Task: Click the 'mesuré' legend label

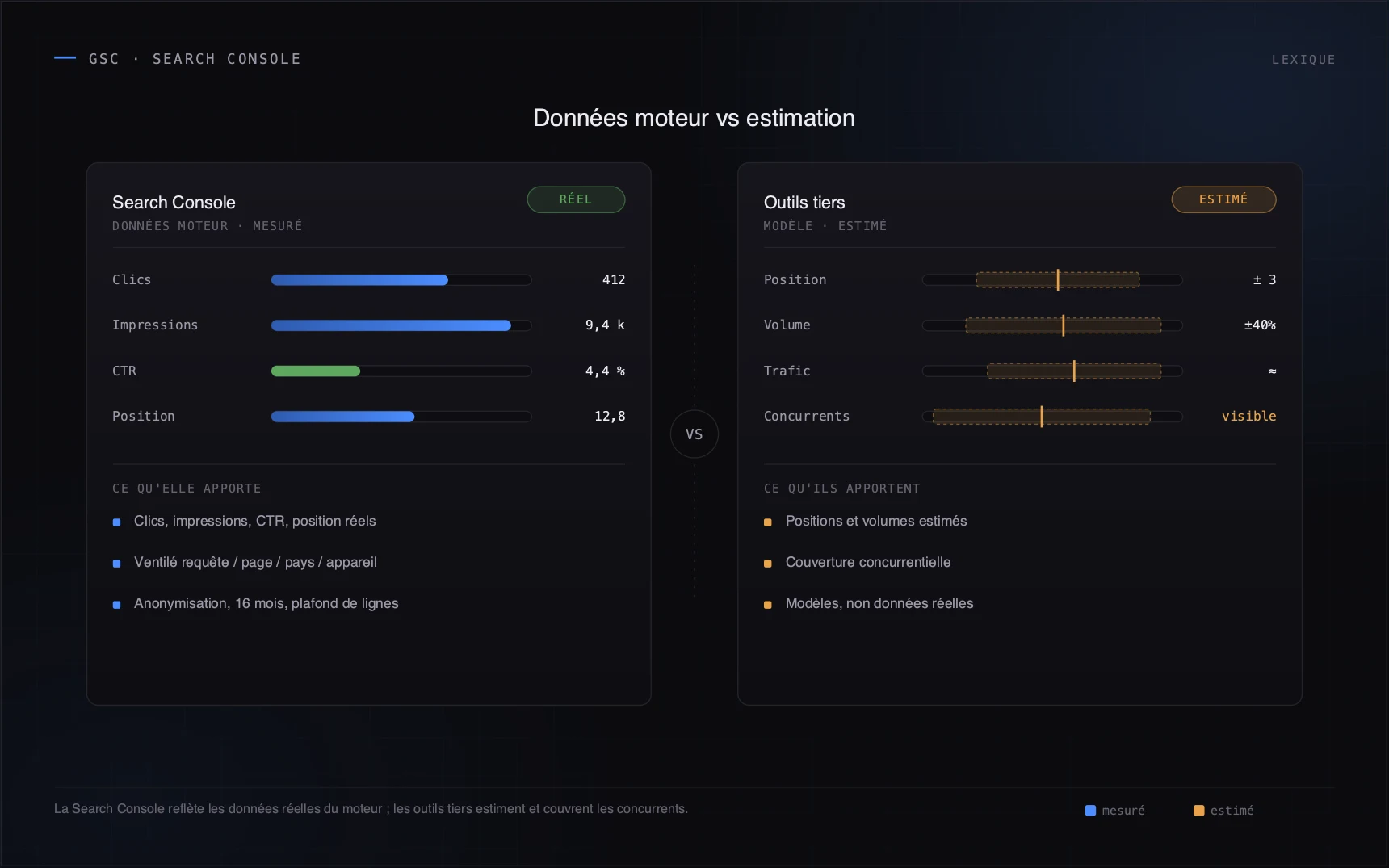Action: [1123, 811]
